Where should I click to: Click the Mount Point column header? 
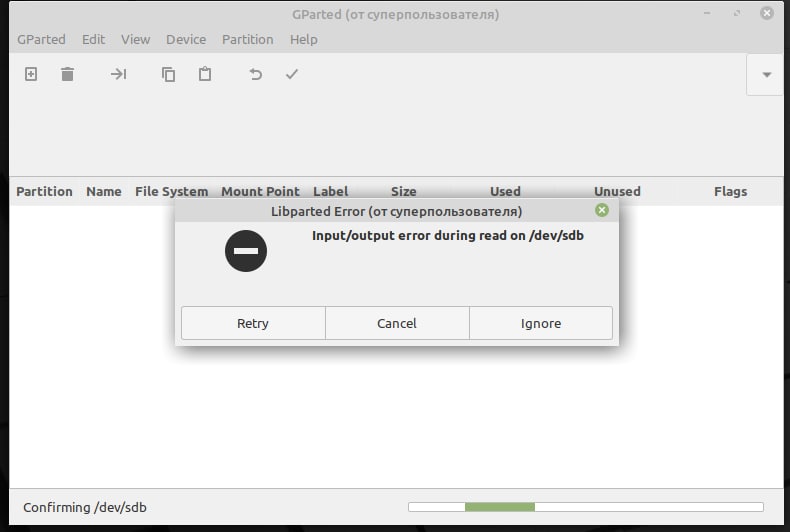click(260, 191)
